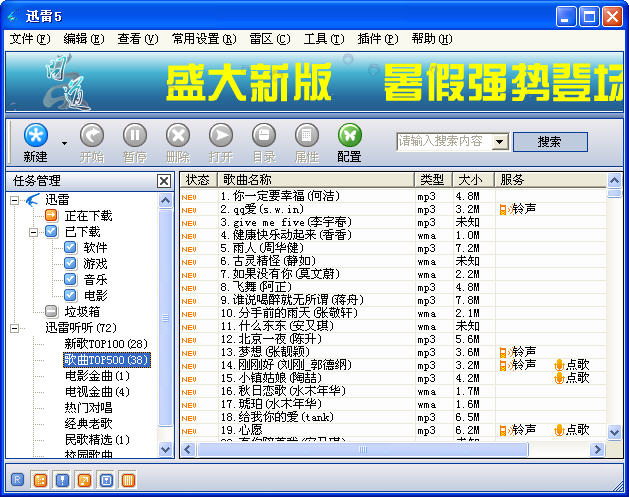Open the 帮助(H) menu
The height and width of the screenshot is (497, 629).
432,39
